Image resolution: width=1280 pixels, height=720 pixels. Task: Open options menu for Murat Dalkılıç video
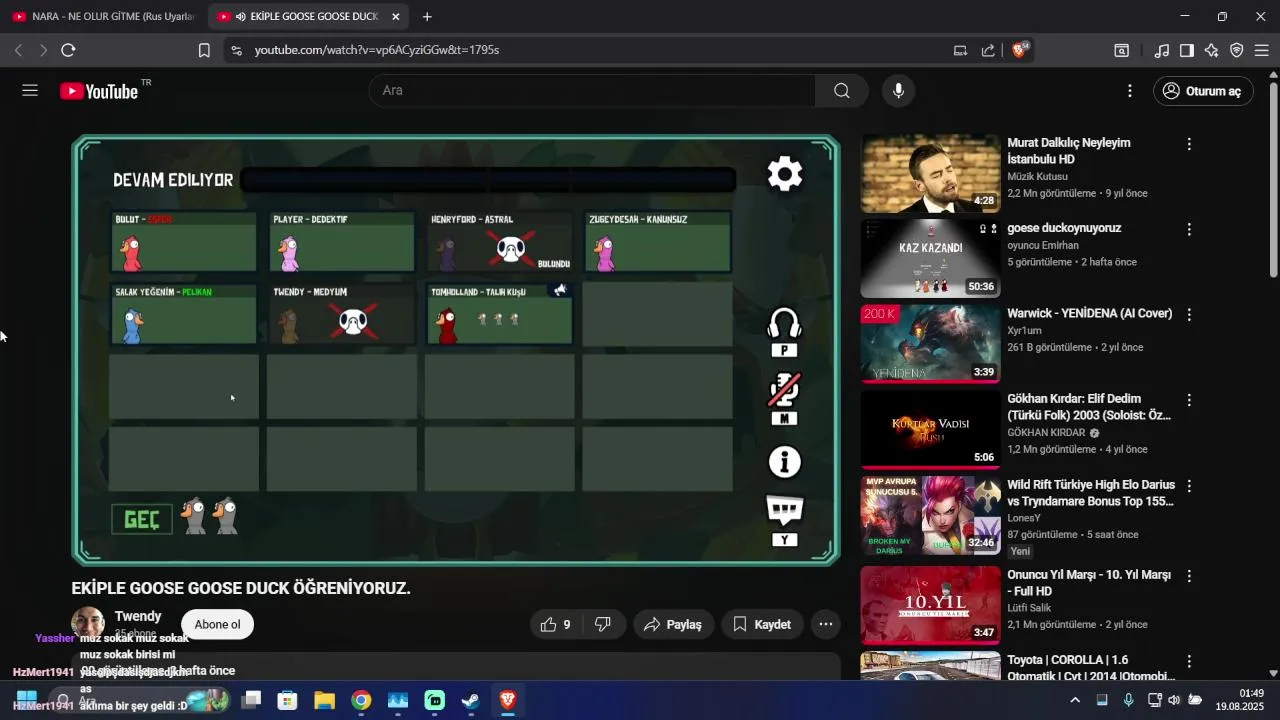point(1189,144)
